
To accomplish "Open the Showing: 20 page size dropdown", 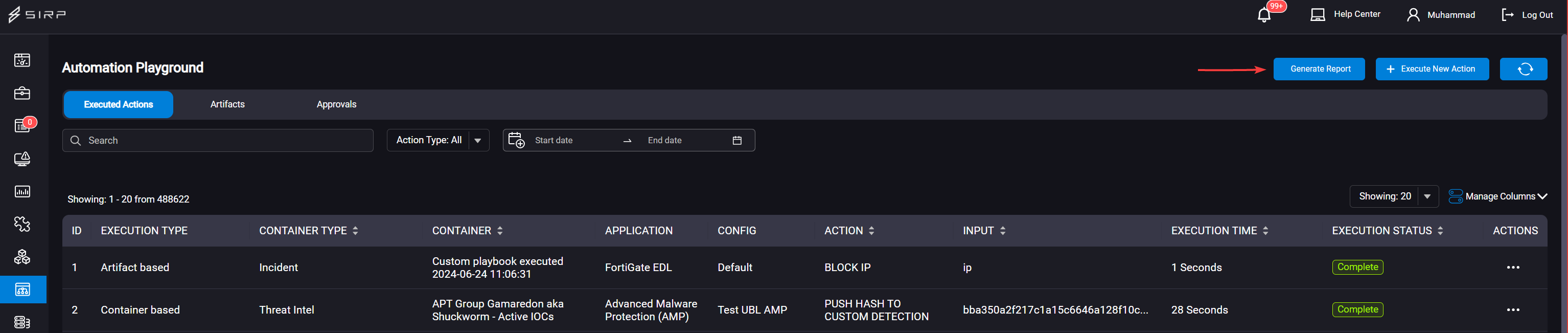I will 1393,196.
